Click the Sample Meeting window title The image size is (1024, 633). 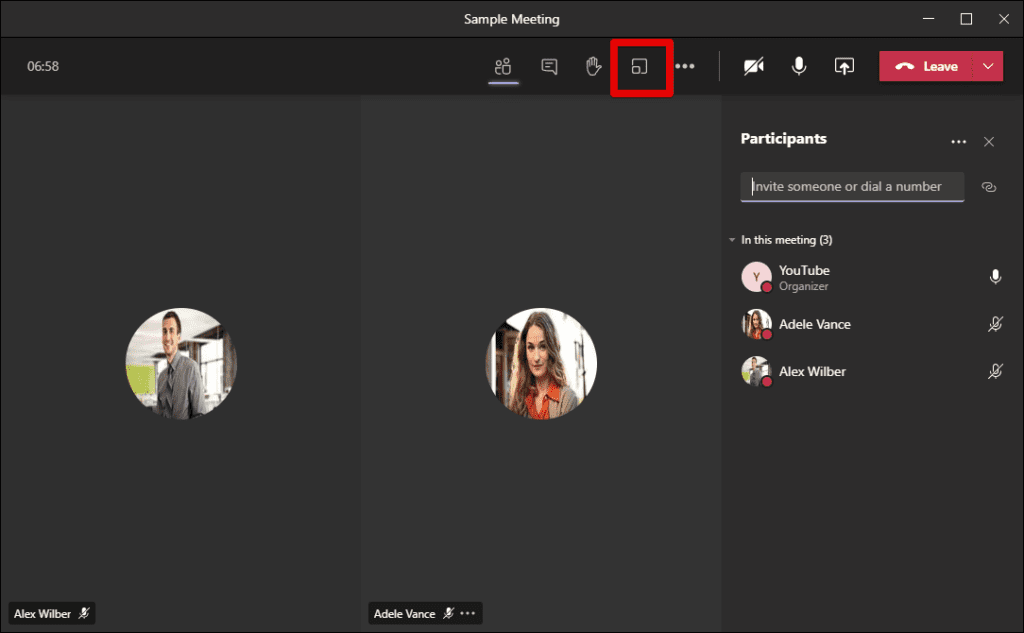coord(511,20)
